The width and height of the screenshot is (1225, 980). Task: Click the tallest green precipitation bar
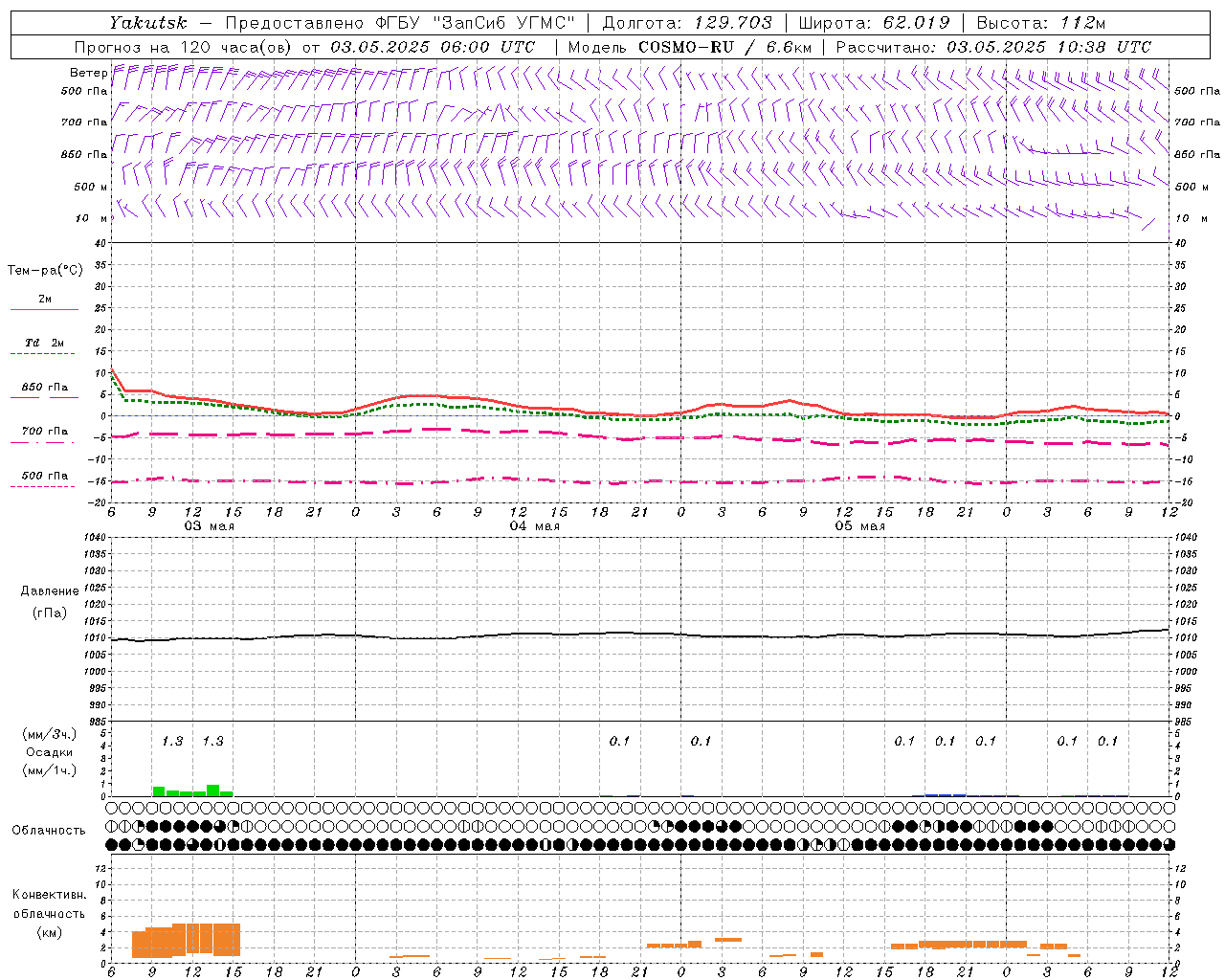pyautogui.click(x=212, y=791)
